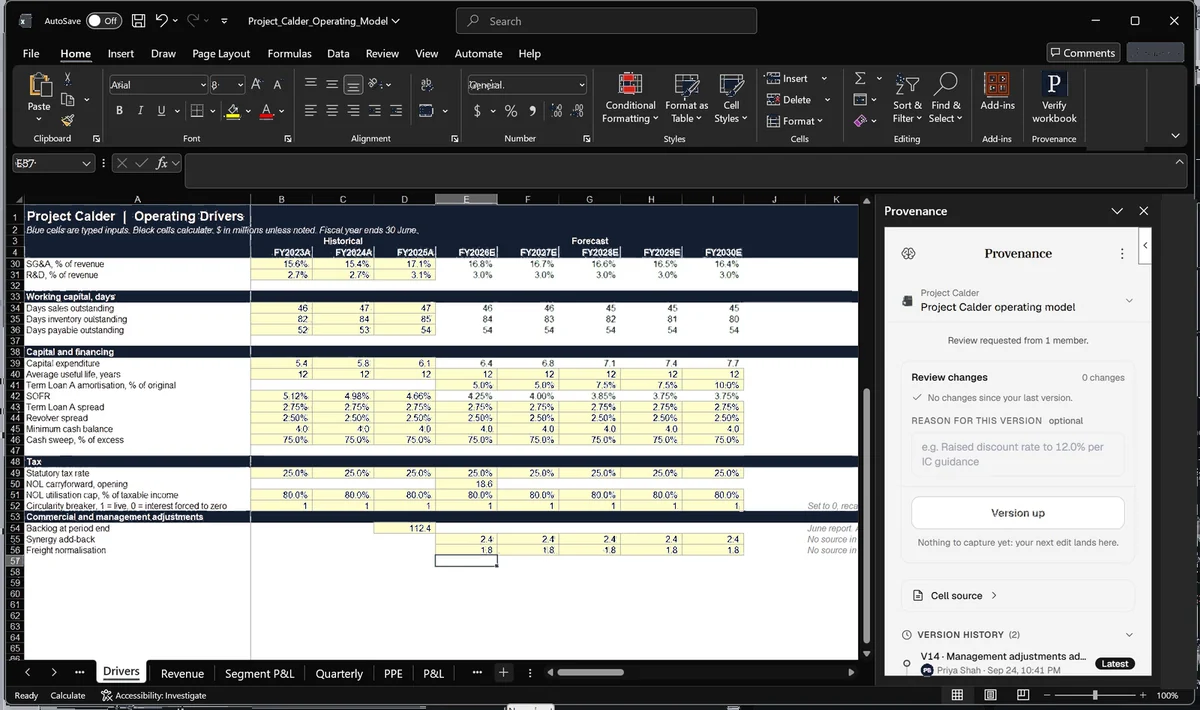The image size is (1200, 710).
Task: Click the reason for this version field
Action: point(1018,454)
